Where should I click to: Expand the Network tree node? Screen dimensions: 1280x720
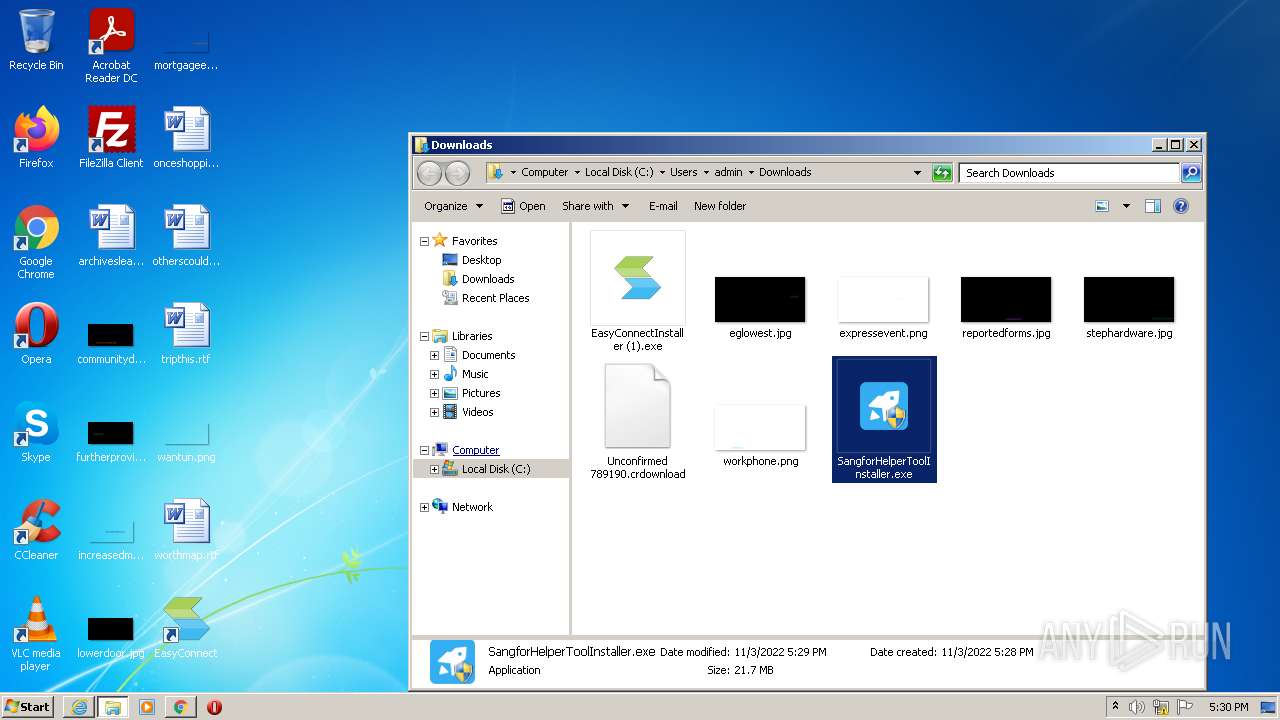424,507
